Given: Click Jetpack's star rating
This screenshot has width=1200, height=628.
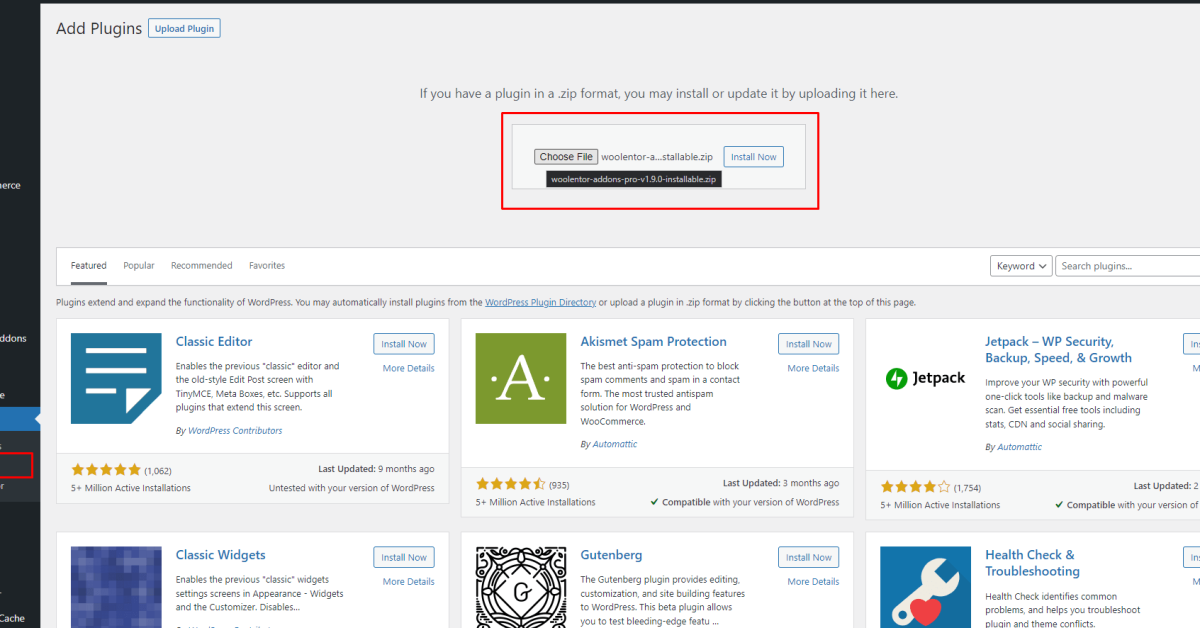Looking at the screenshot, I should (x=913, y=485).
